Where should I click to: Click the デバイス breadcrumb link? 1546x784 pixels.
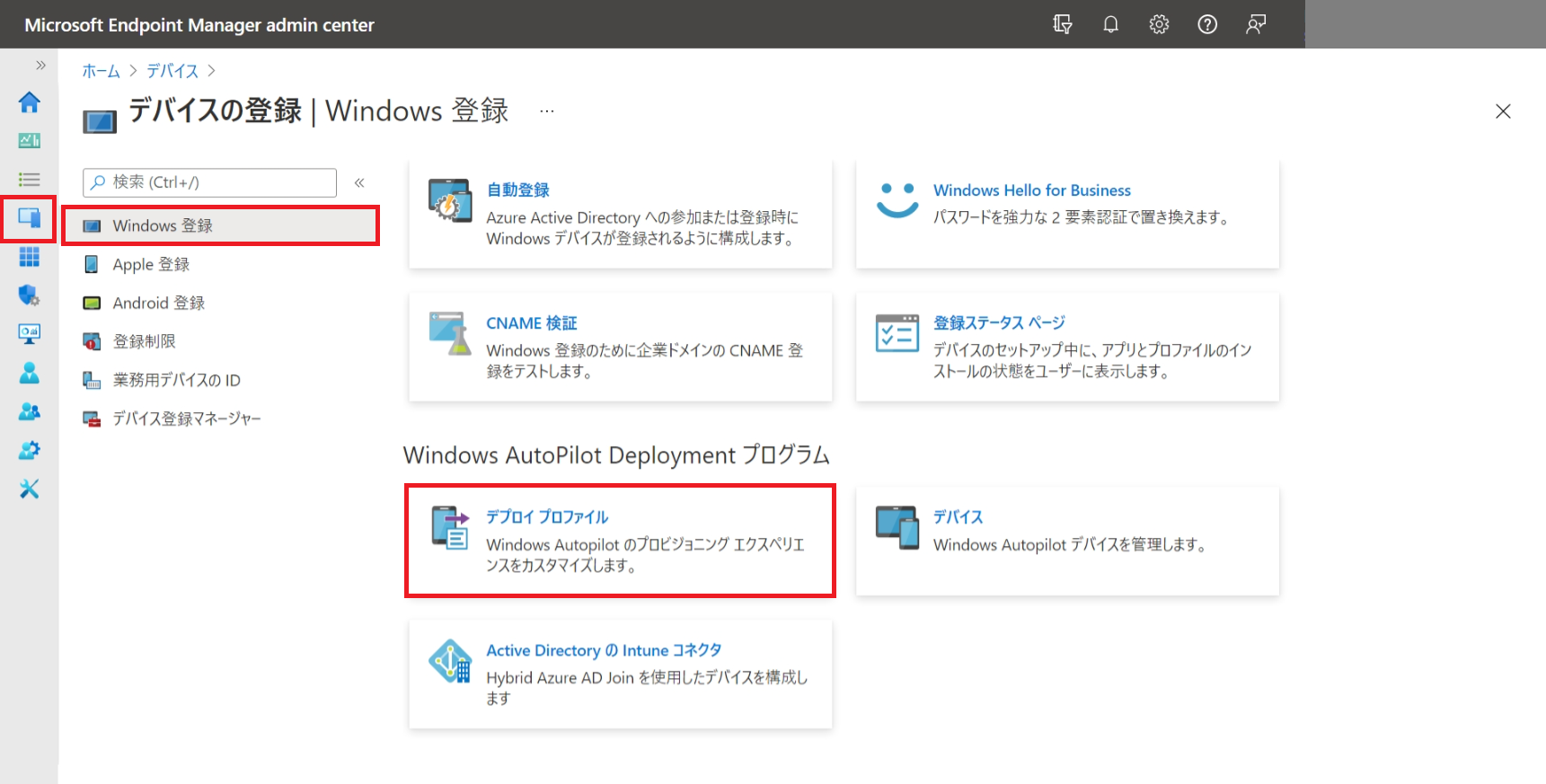[172, 71]
